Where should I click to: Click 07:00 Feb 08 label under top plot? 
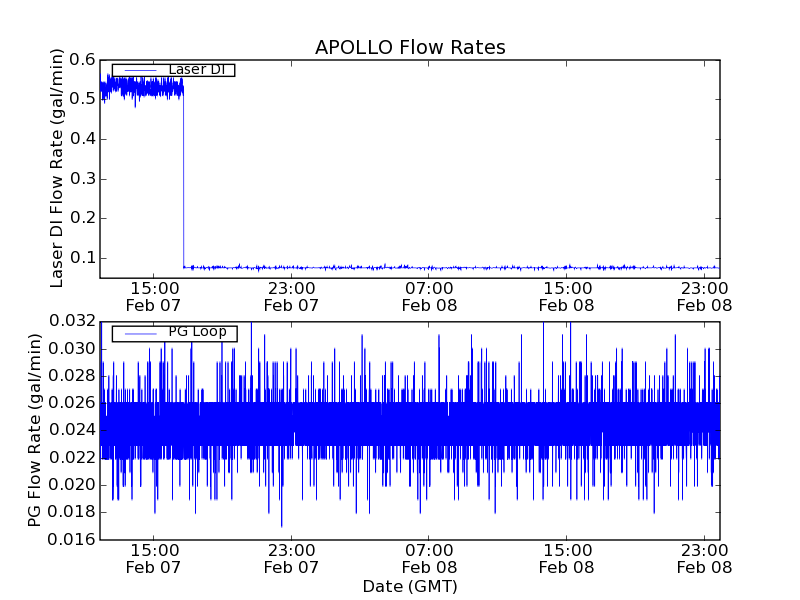pyautogui.click(x=429, y=296)
